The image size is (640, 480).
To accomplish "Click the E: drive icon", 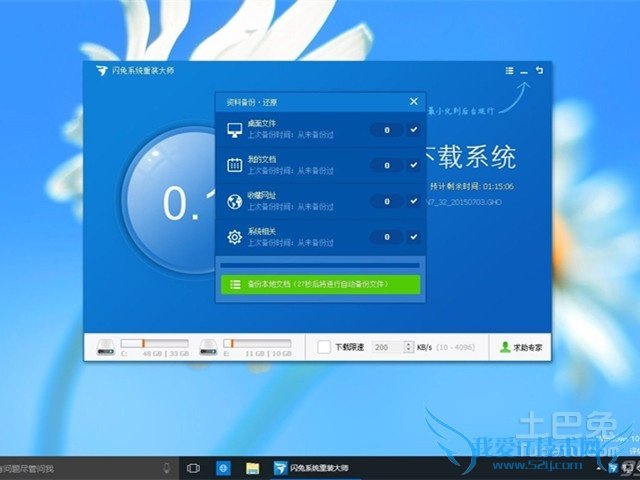I will pyautogui.click(x=208, y=347).
